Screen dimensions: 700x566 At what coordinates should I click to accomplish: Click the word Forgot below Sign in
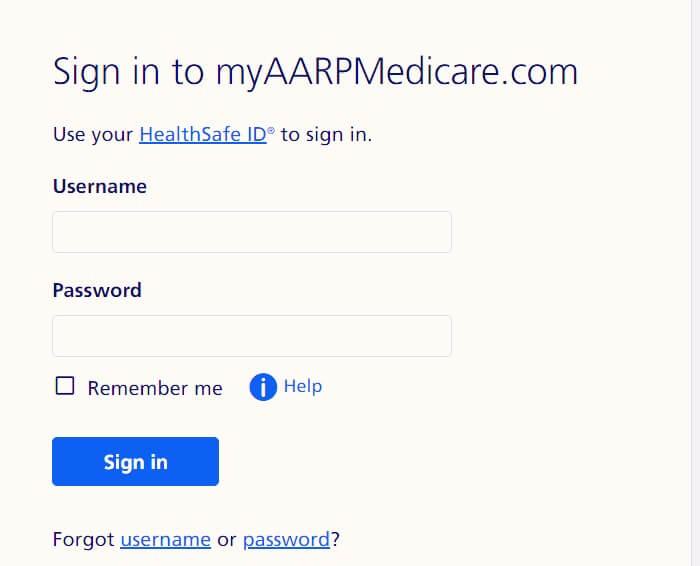click(83, 539)
